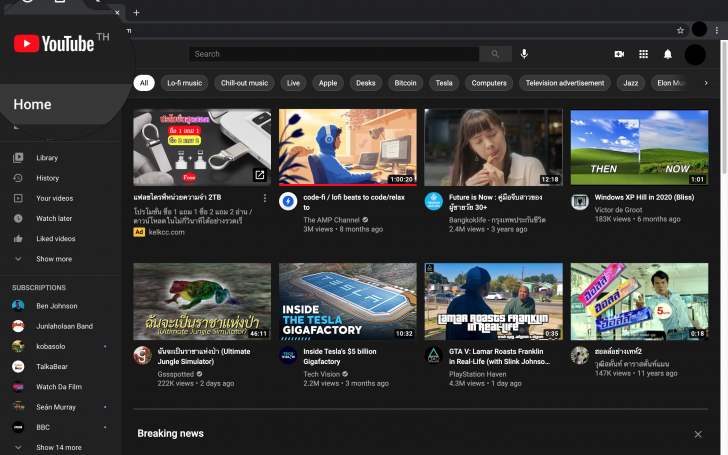Play Lamar Roasts Franklin thumbnail
This screenshot has width=728, height=455.
494,301
